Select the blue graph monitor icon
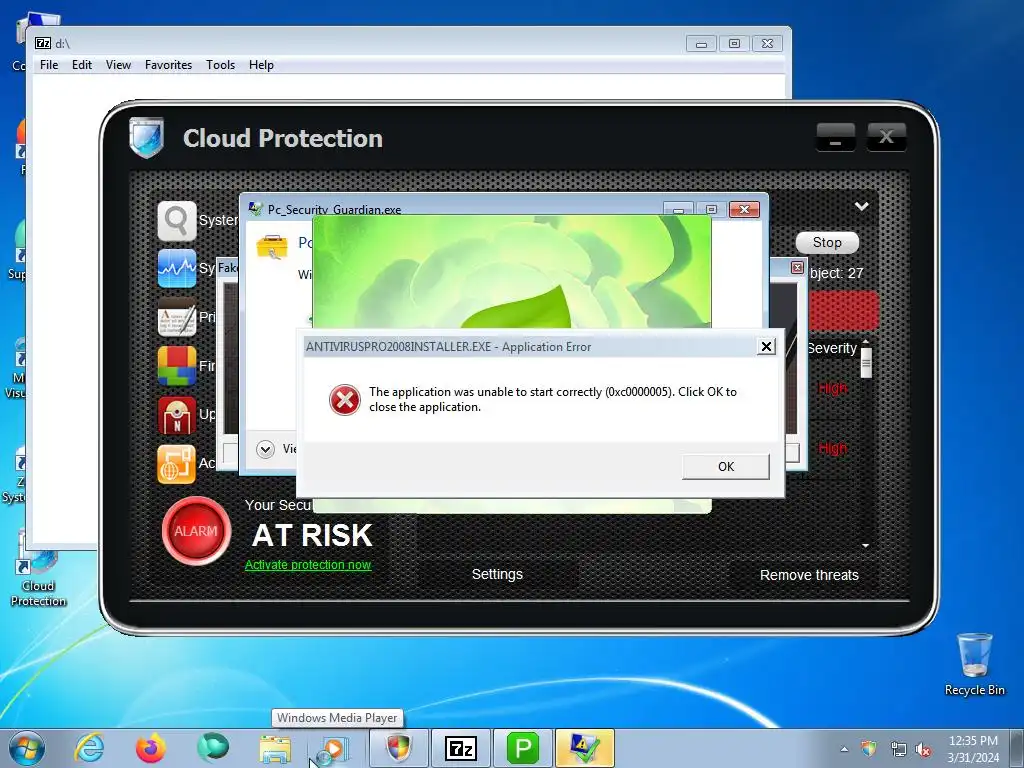This screenshot has width=1024, height=768. tap(176, 268)
